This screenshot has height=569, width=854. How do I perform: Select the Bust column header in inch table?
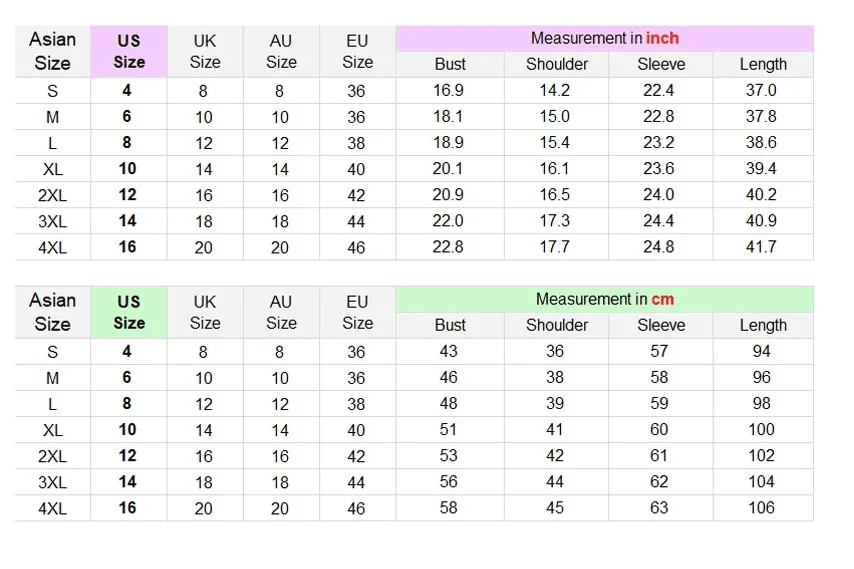[x=450, y=64]
